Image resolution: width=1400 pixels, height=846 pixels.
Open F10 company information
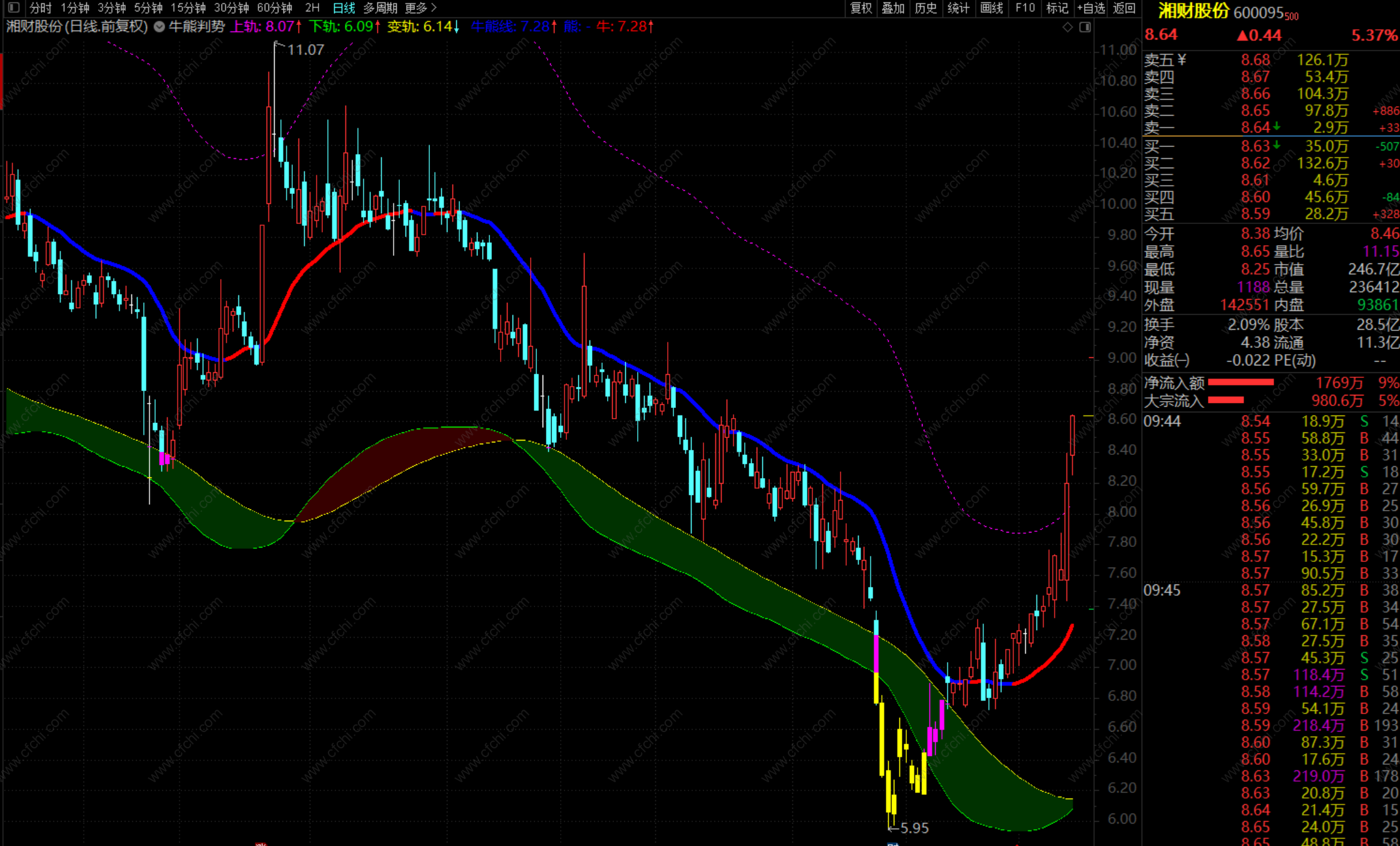[1024, 8]
